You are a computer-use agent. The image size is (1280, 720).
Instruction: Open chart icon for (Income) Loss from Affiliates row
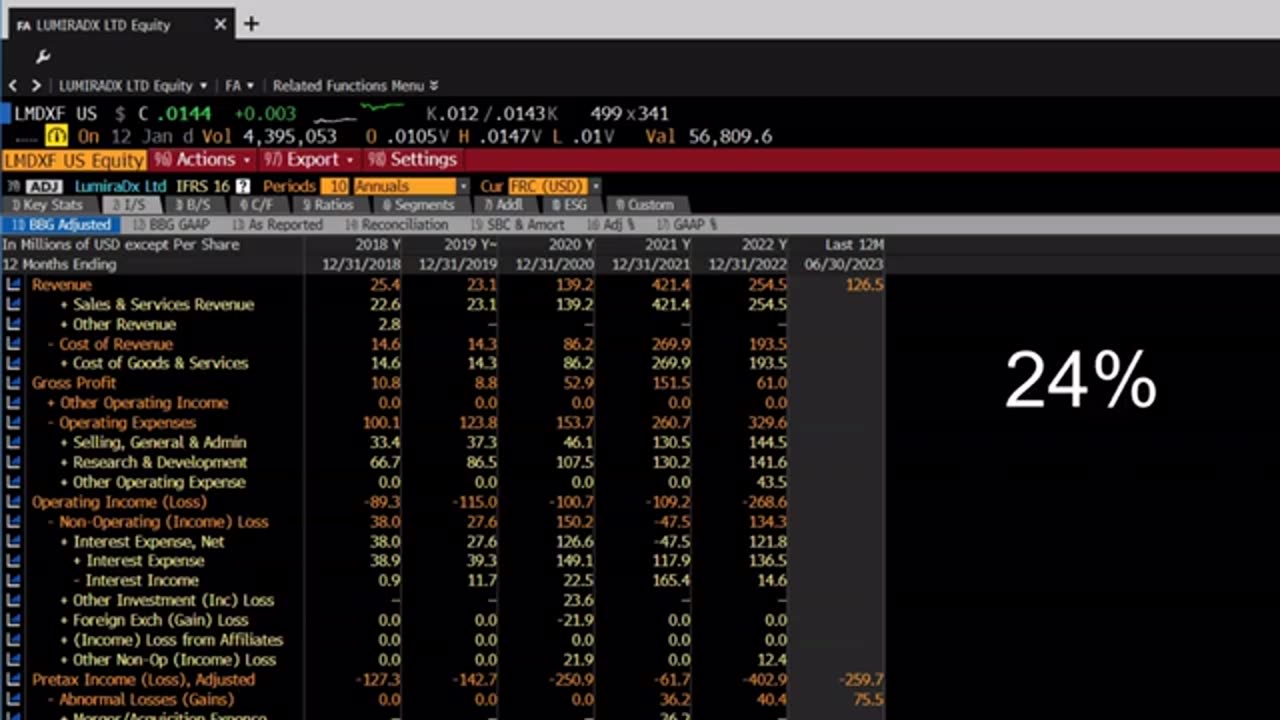(x=13, y=640)
